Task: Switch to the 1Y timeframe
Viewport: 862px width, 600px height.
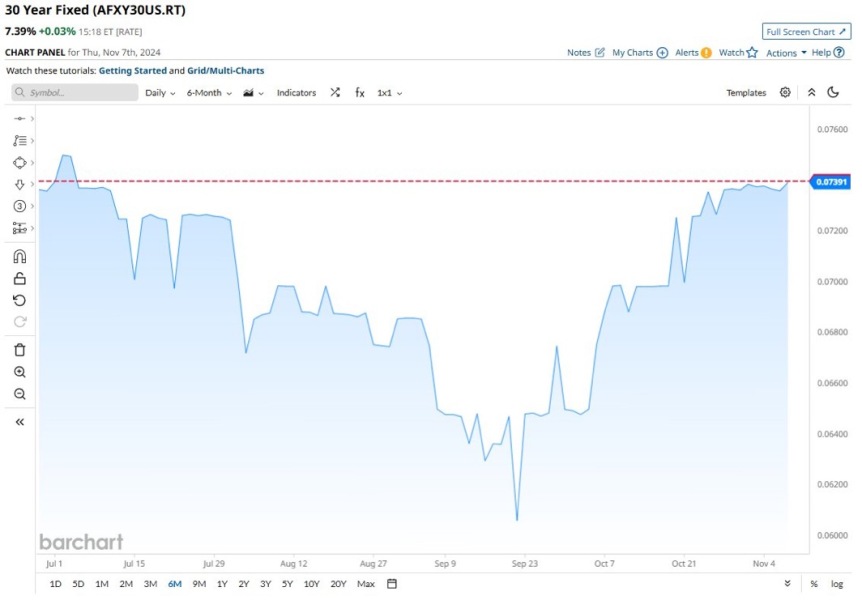Action: [221, 583]
